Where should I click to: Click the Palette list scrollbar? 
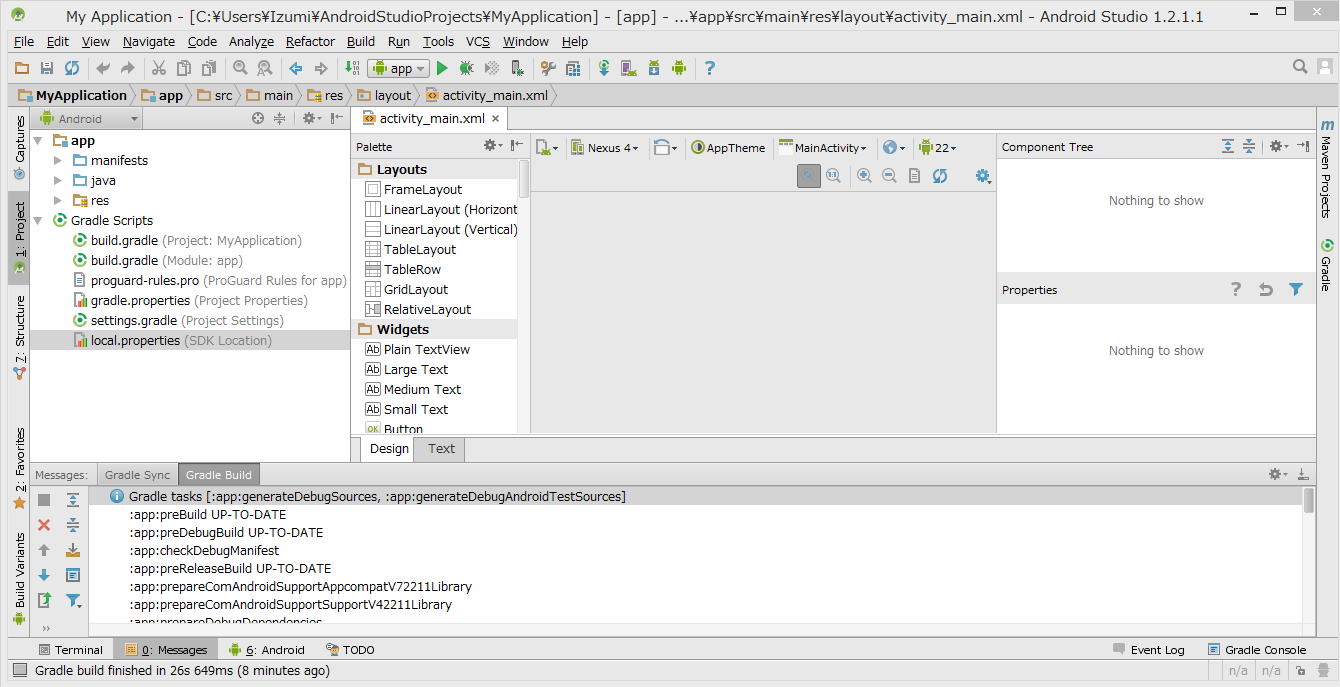click(x=524, y=180)
